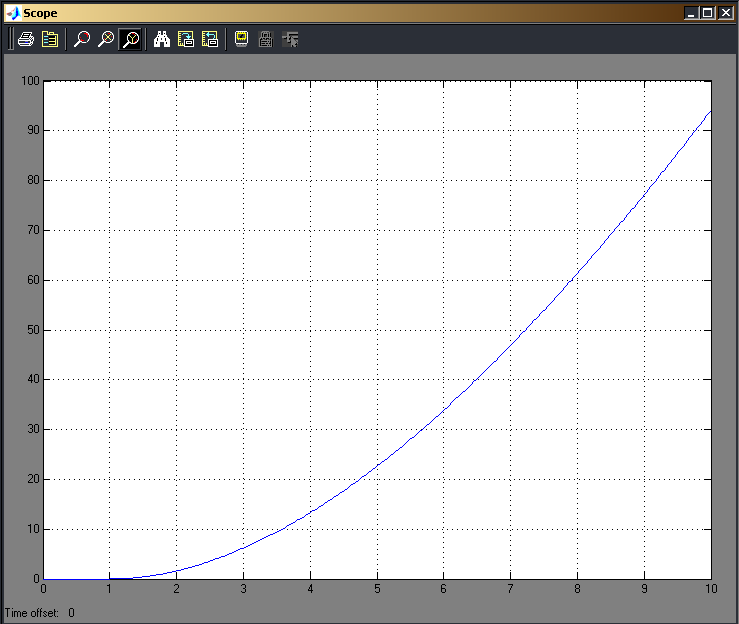Click the y-axis tick label 100
Image resolution: width=739 pixels, height=624 pixels.
point(30,81)
